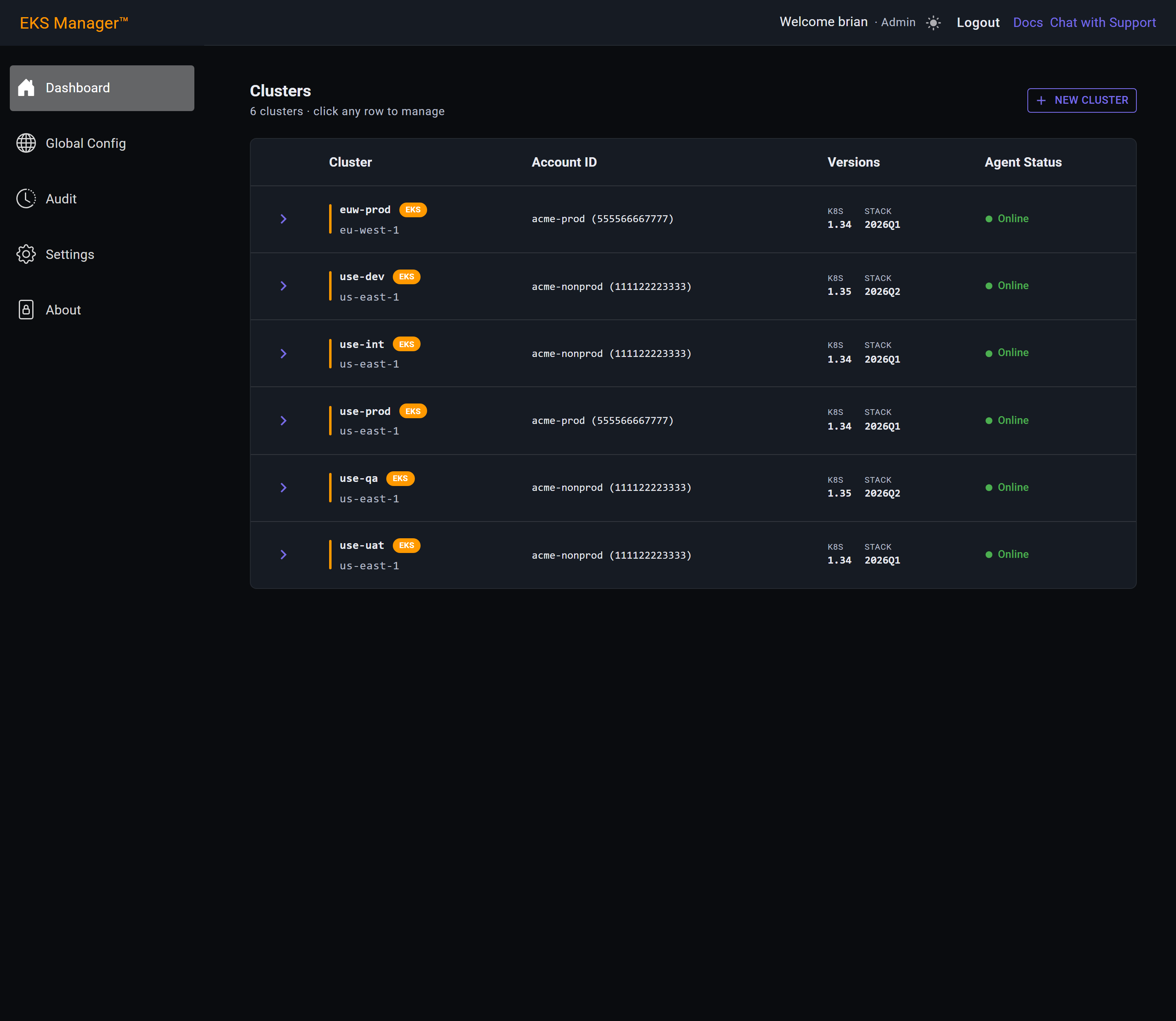This screenshot has height=1021, width=1176.
Task: Click the Versions column header
Action: [853, 163]
